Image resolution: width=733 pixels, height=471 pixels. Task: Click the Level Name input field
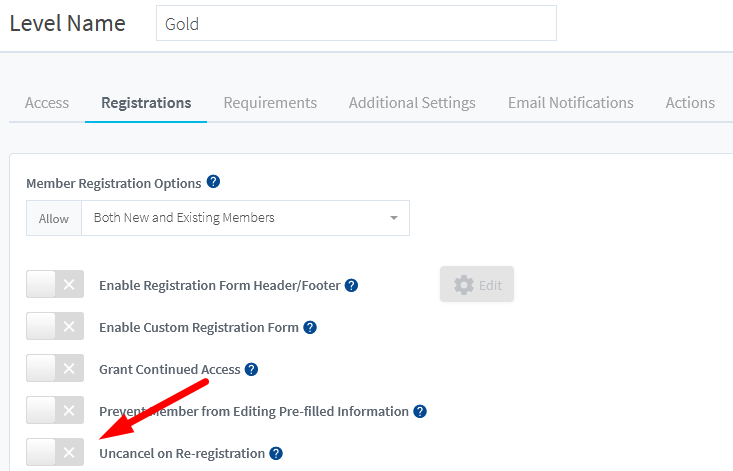(356, 24)
